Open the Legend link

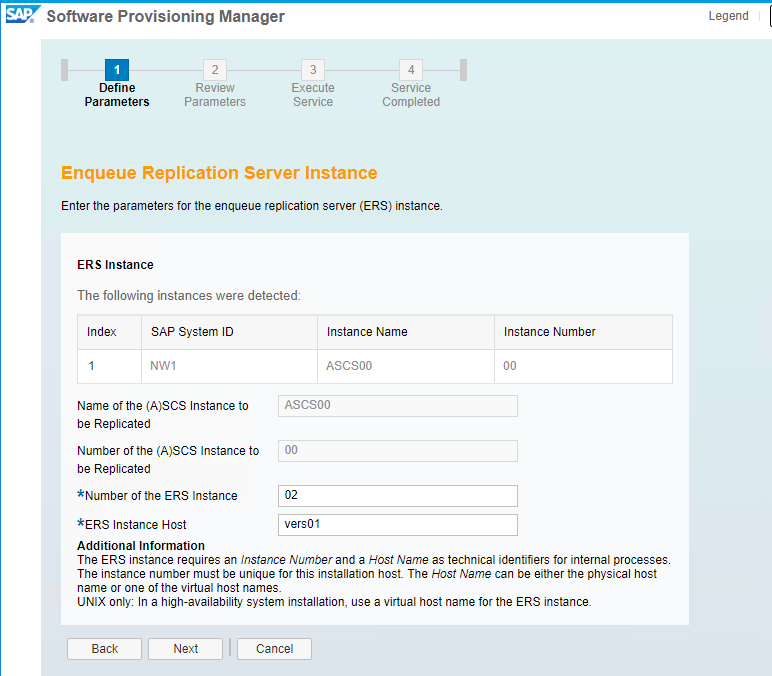pyautogui.click(x=728, y=16)
